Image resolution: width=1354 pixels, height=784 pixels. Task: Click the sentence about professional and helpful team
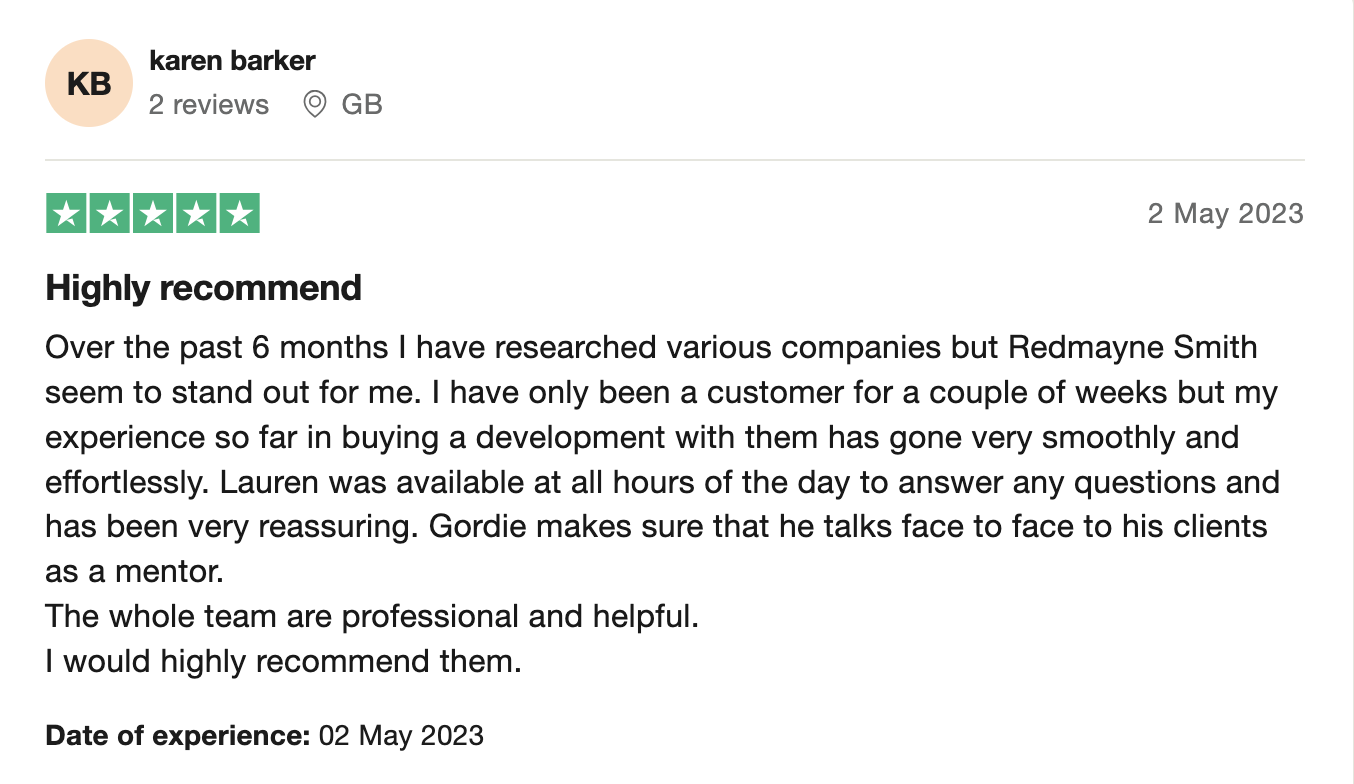pyautogui.click(x=372, y=616)
